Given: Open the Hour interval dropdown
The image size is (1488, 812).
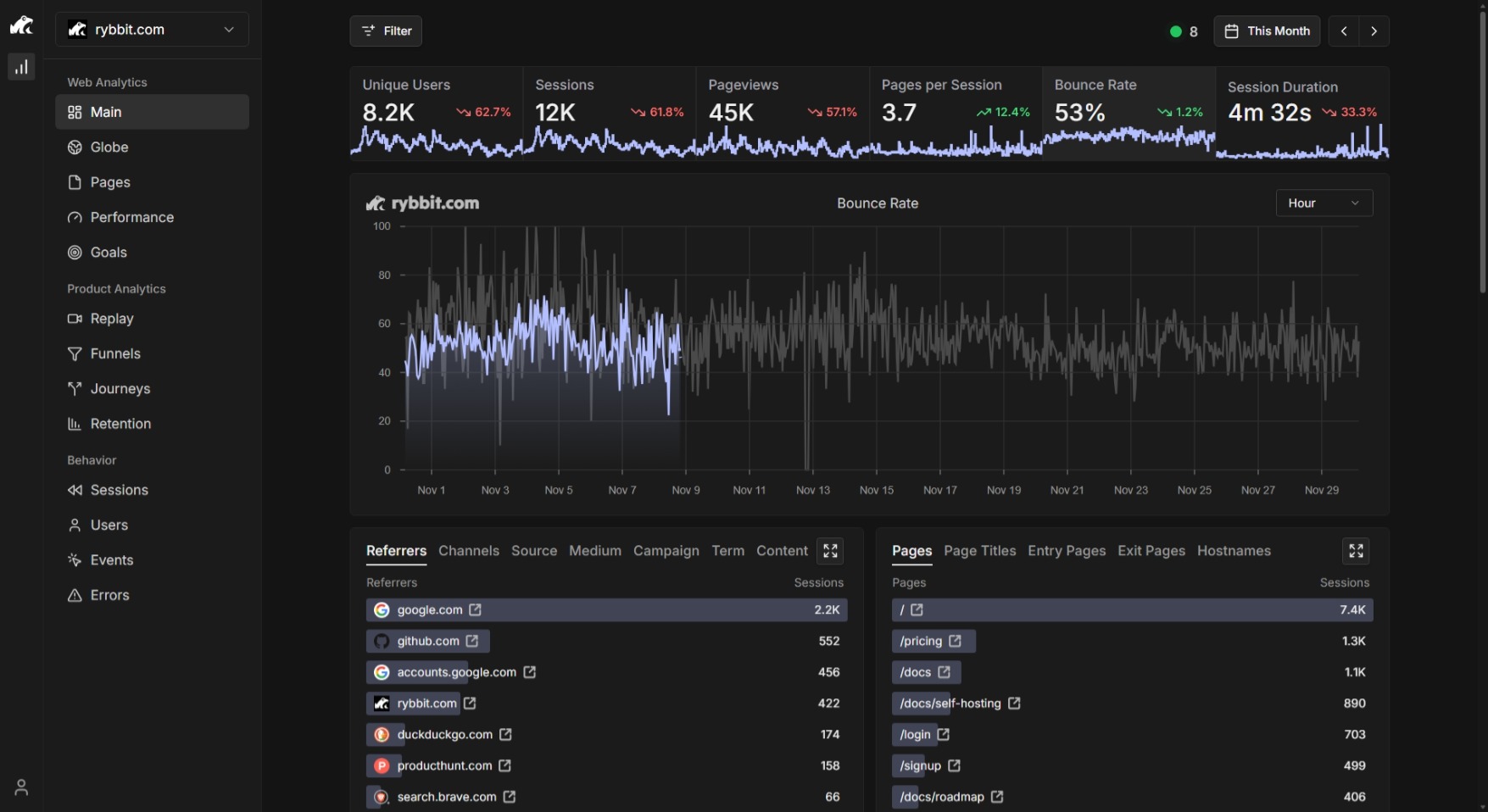Looking at the screenshot, I should coord(1324,203).
